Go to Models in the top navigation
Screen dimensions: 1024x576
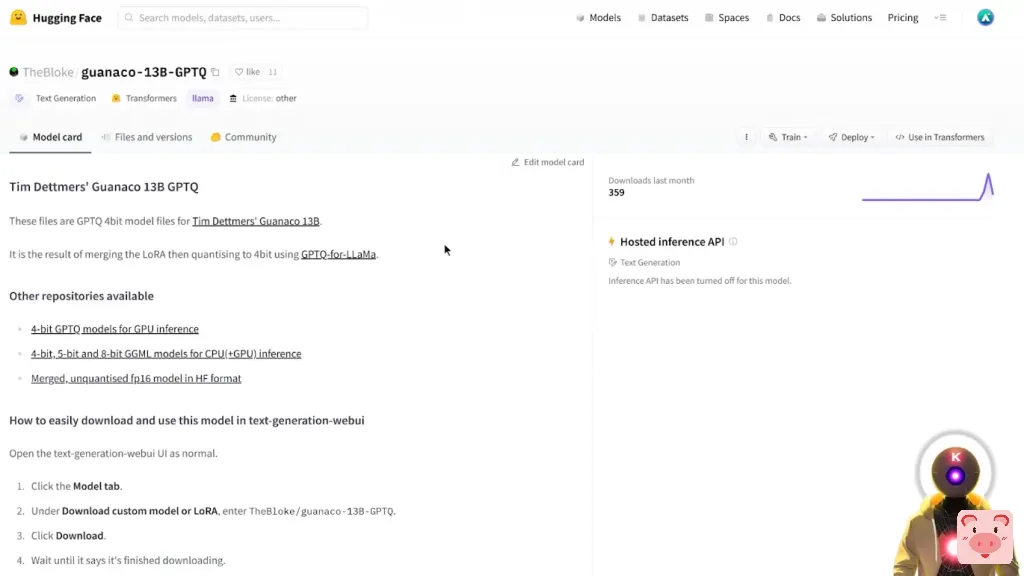[x=598, y=18]
